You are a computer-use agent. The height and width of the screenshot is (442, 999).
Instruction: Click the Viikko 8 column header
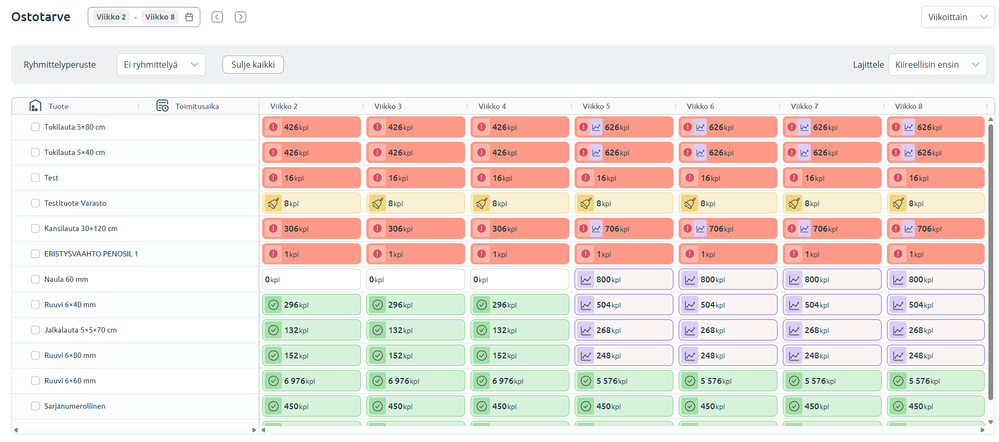click(x=909, y=106)
